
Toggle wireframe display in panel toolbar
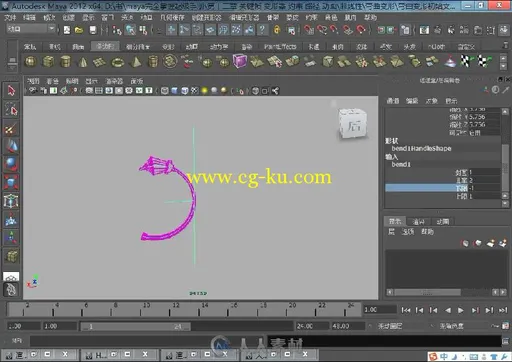pyautogui.click(x=165, y=91)
